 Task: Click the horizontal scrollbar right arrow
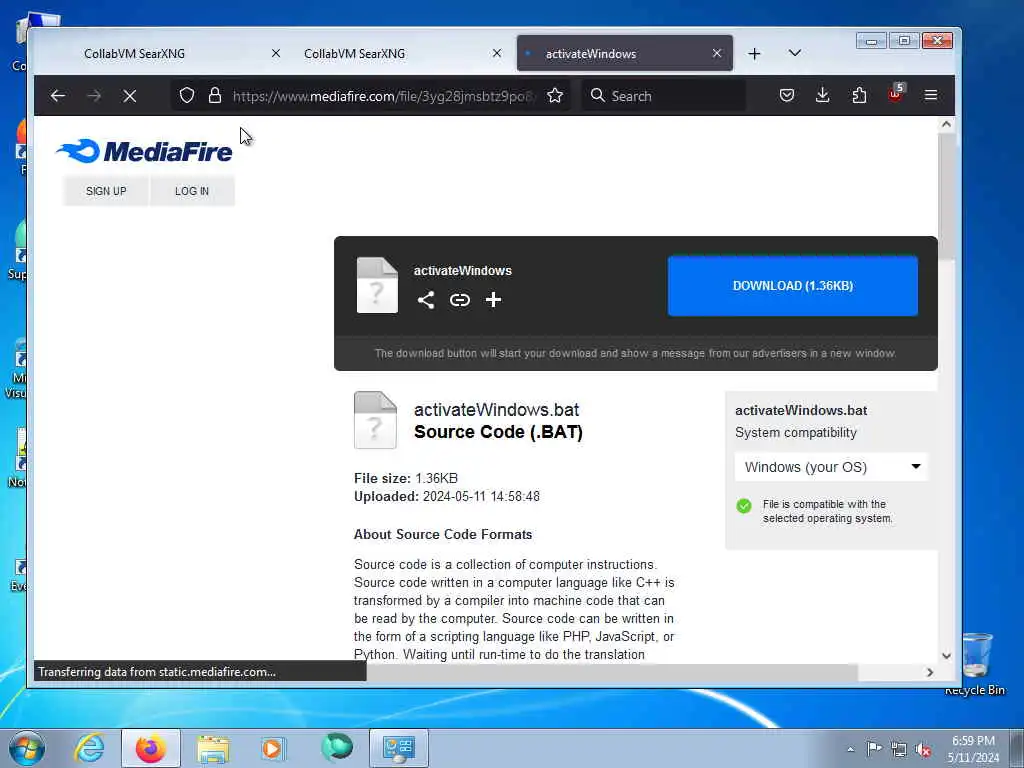click(x=930, y=672)
